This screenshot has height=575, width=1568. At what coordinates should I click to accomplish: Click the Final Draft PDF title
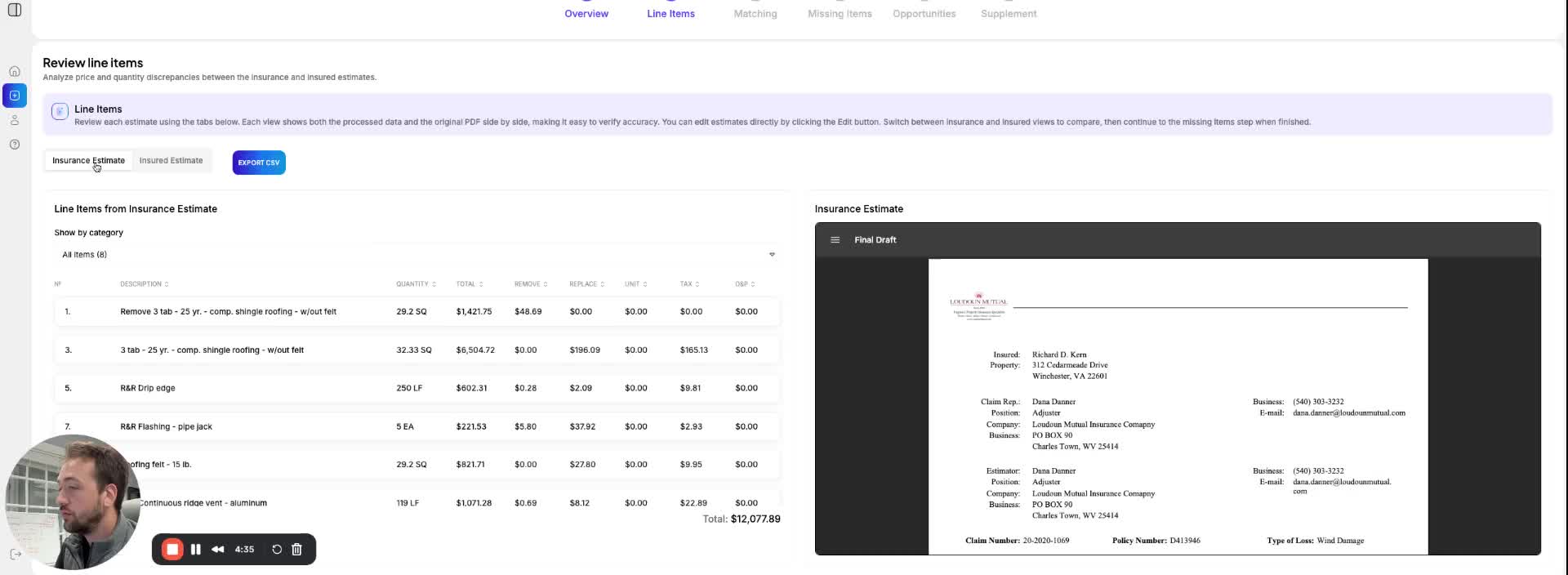coord(875,240)
